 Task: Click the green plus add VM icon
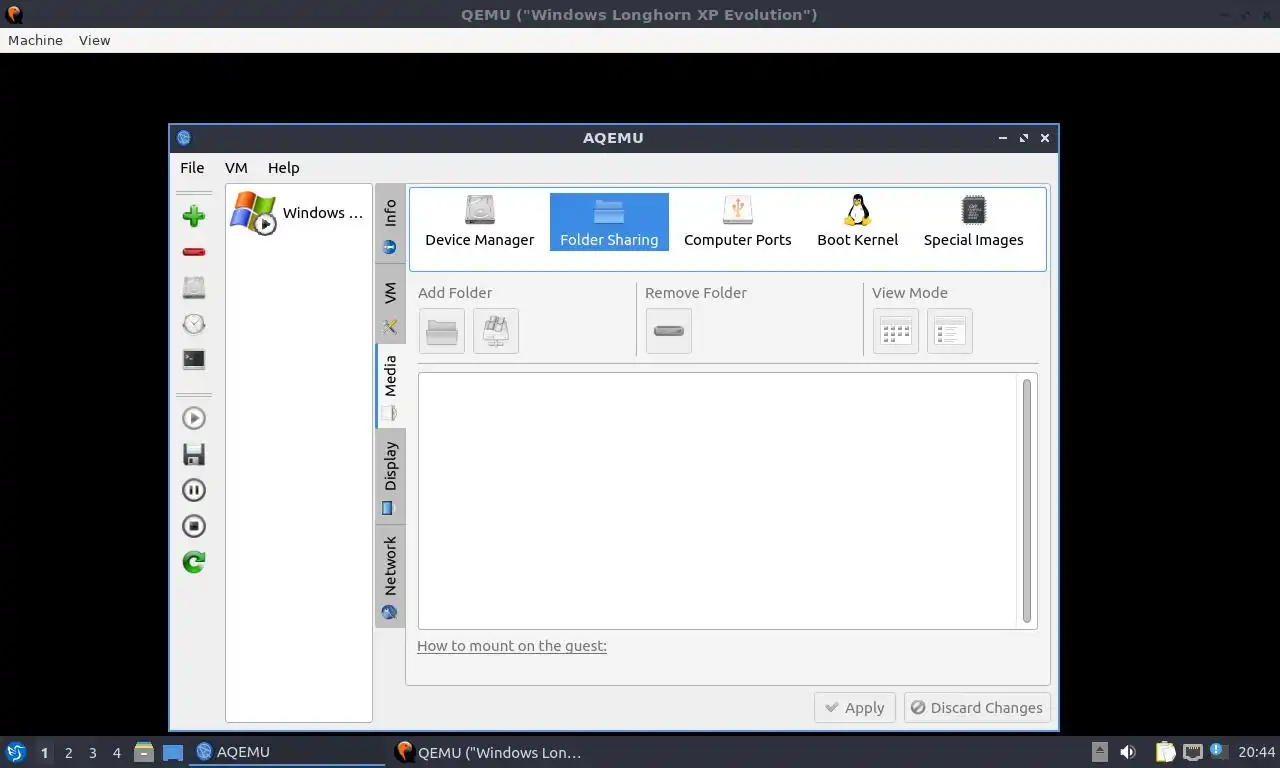194,216
